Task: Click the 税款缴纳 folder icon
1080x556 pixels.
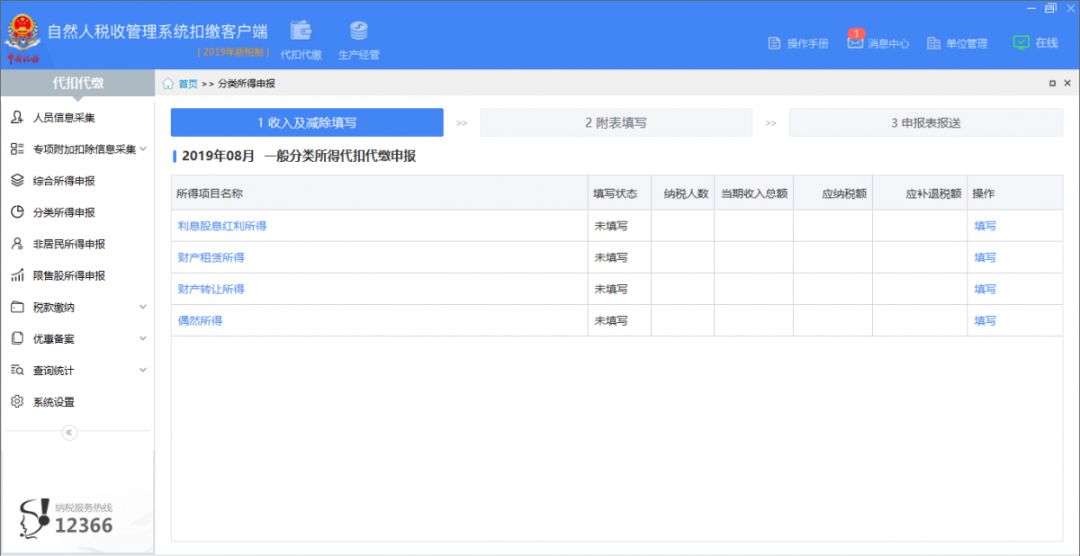Action: point(17,307)
